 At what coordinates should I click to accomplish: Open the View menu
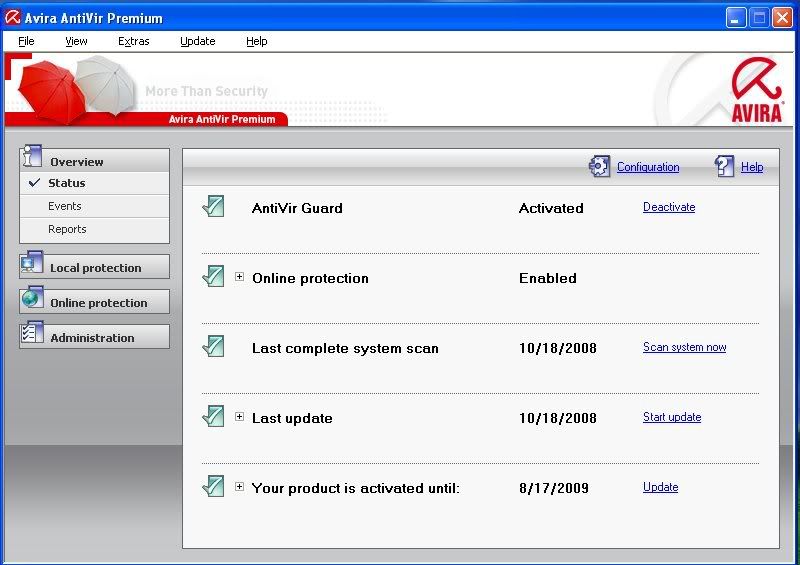[x=77, y=41]
